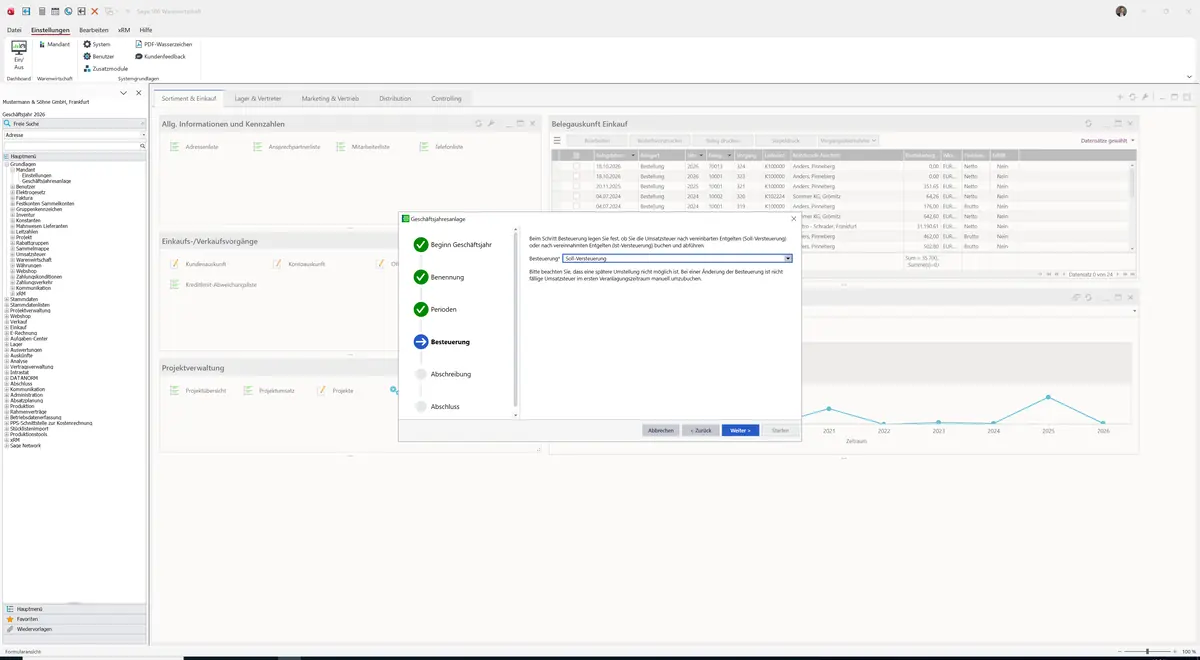Click Abbrechen in the Geschäftsjahresanlage dialog
The width and height of the screenshot is (1200, 660).
tap(661, 430)
